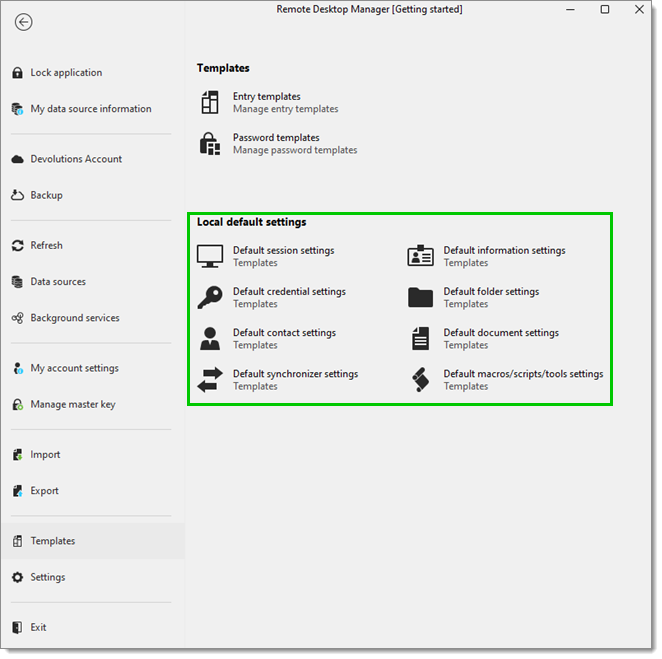Click the Data sources database icon

coord(17,282)
